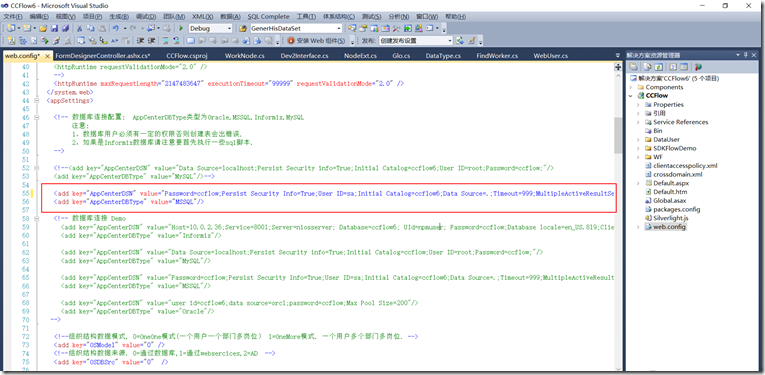Click the Save icon in toolbar
The width and height of the screenshot is (765, 375).
tap(54, 28)
